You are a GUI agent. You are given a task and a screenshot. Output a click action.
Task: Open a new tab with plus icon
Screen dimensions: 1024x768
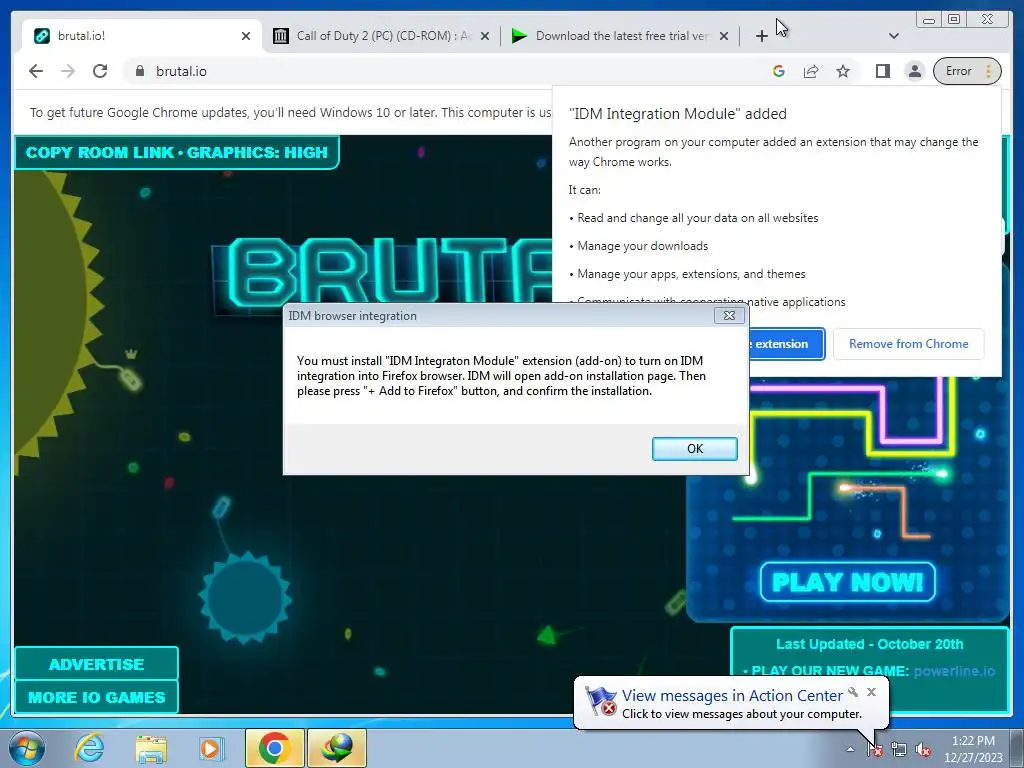tap(761, 36)
